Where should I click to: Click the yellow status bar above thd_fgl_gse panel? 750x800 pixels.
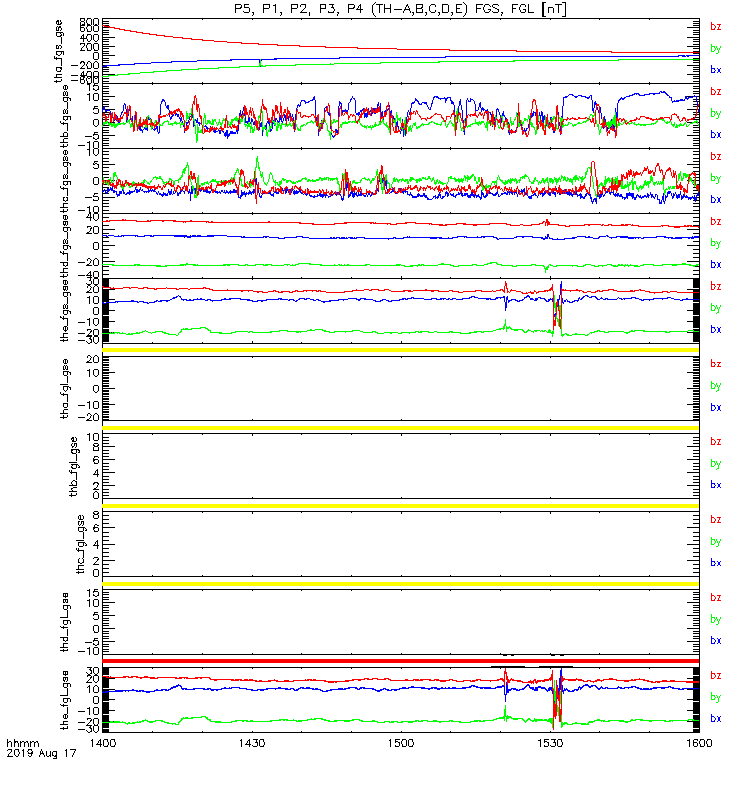(401, 584)
